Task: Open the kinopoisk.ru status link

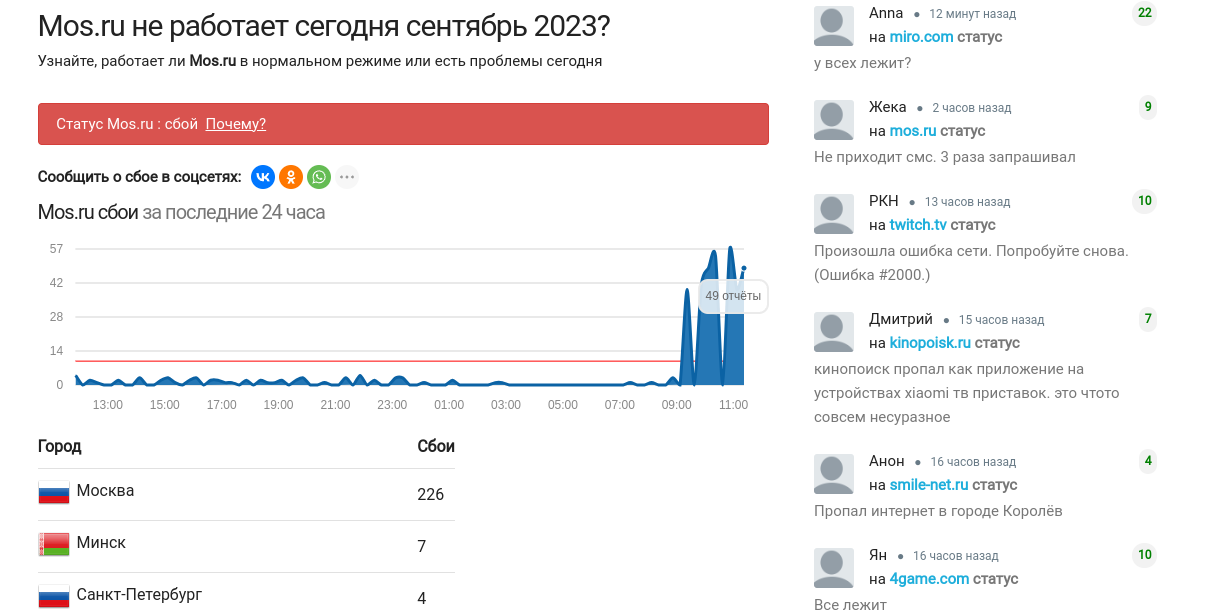Action: pyautogui.click(x=930, y=343)
